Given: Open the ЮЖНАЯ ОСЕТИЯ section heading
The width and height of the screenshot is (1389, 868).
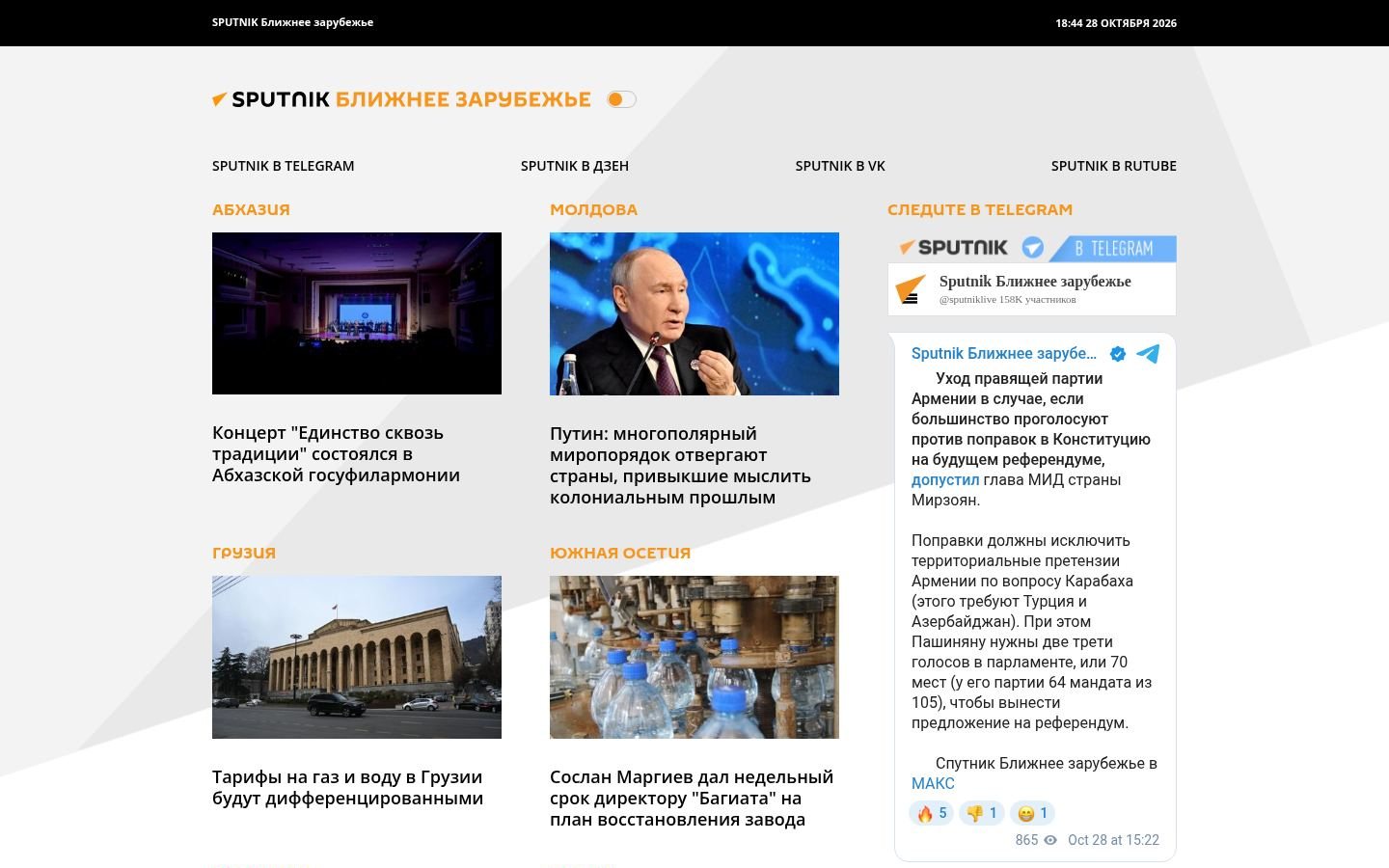Looking at the screenshot, I should (620, 554).
